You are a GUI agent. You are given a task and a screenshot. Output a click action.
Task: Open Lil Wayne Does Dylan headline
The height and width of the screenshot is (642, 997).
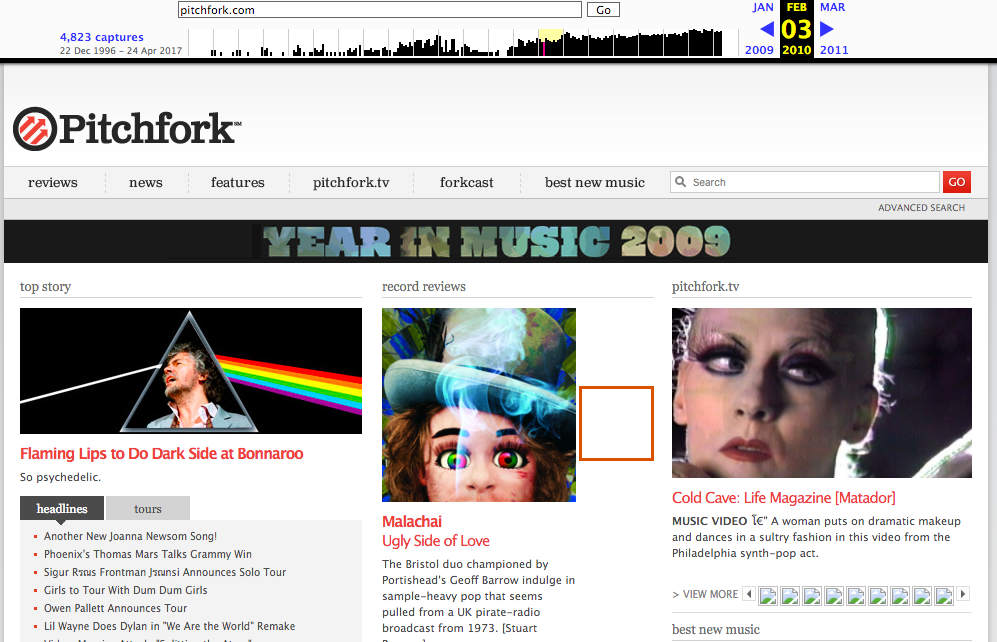pos(169,626)
